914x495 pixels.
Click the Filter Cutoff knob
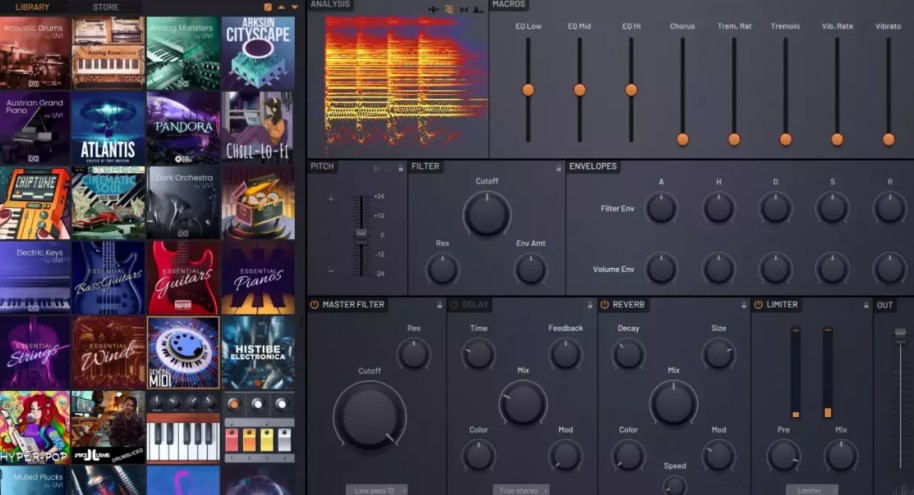coord(487,214)
